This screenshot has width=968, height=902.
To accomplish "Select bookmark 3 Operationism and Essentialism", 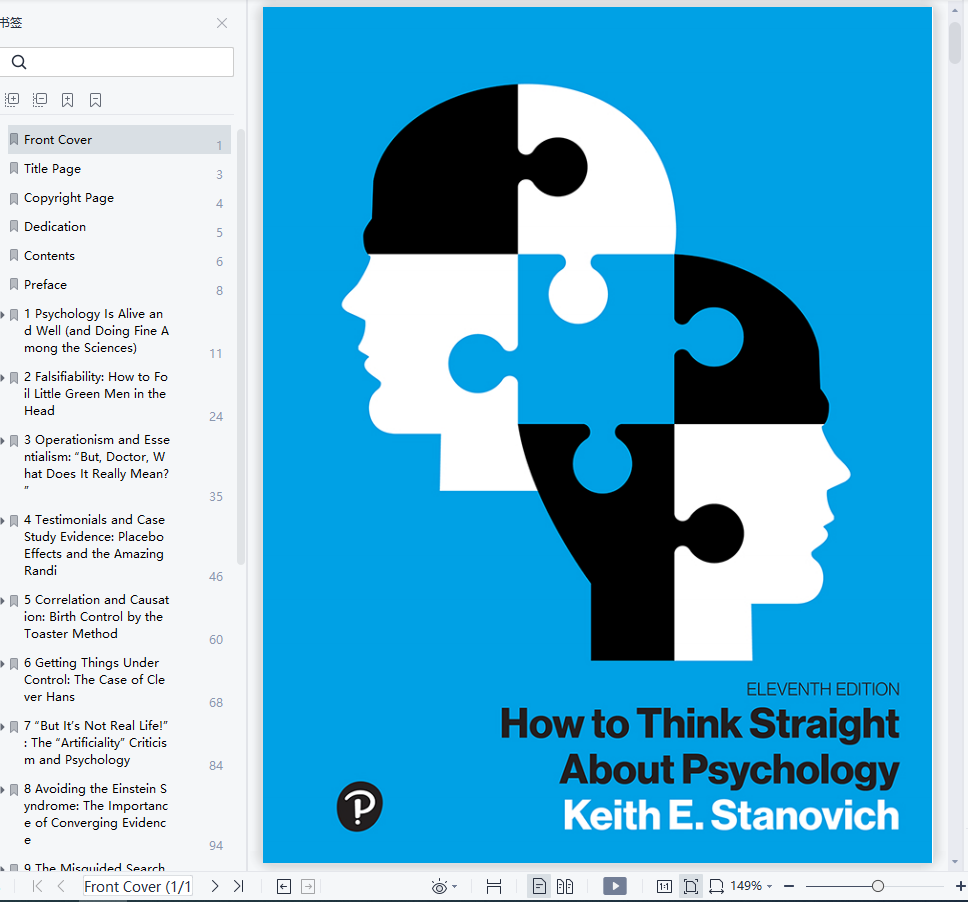I will click(97, 465).
